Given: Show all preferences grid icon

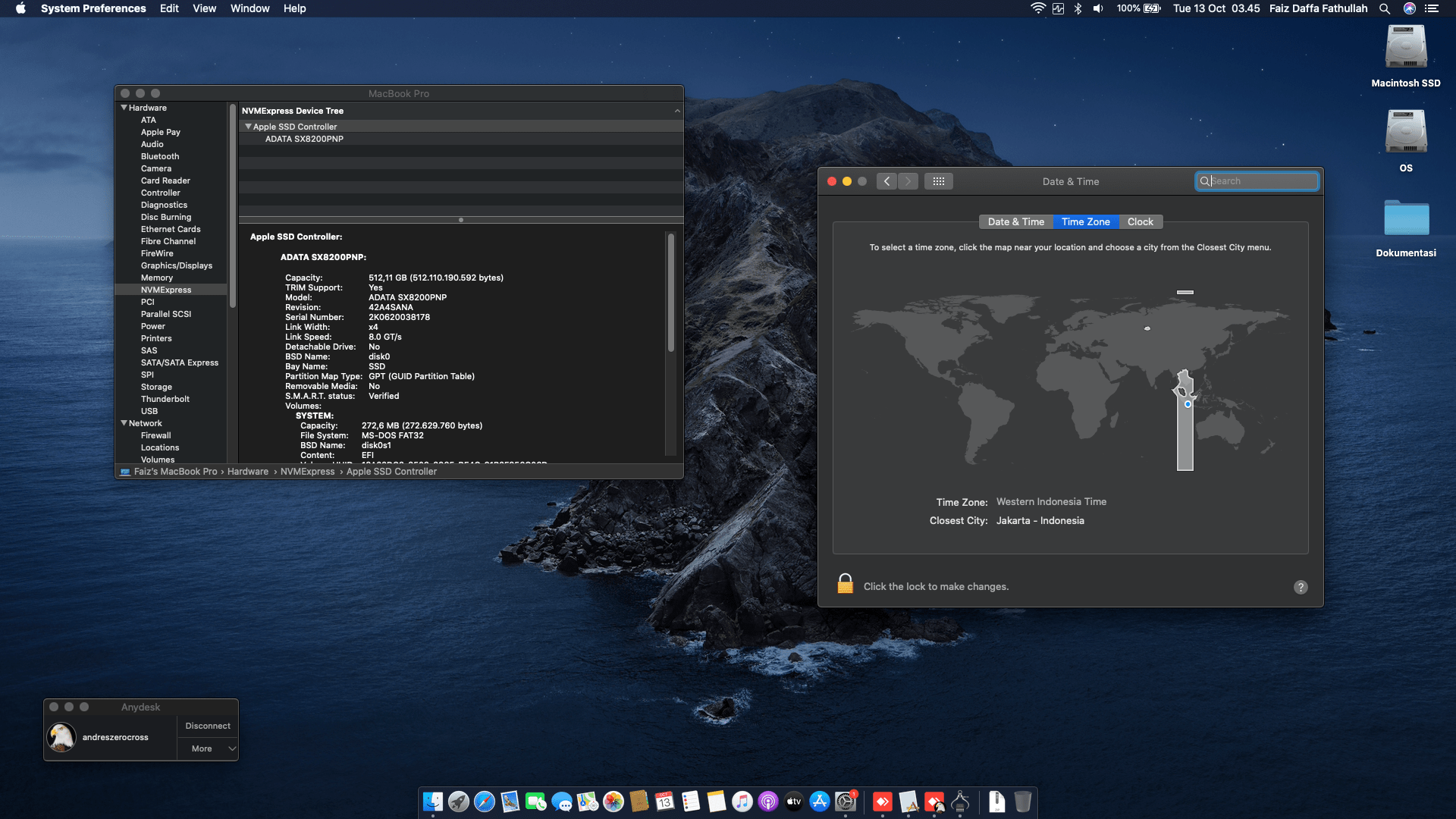Looking at the screenshot, I should pyautogui.click(x=938, y=181).
